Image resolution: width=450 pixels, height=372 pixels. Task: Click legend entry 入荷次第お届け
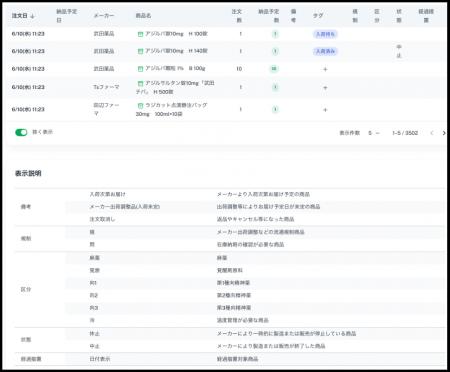(108, 194)
